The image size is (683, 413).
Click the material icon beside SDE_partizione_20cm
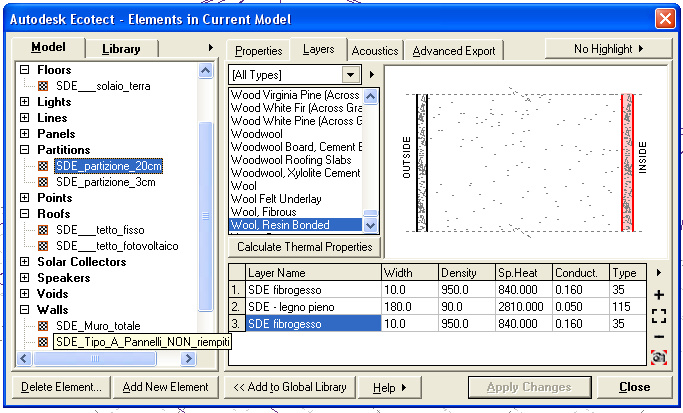43,166
